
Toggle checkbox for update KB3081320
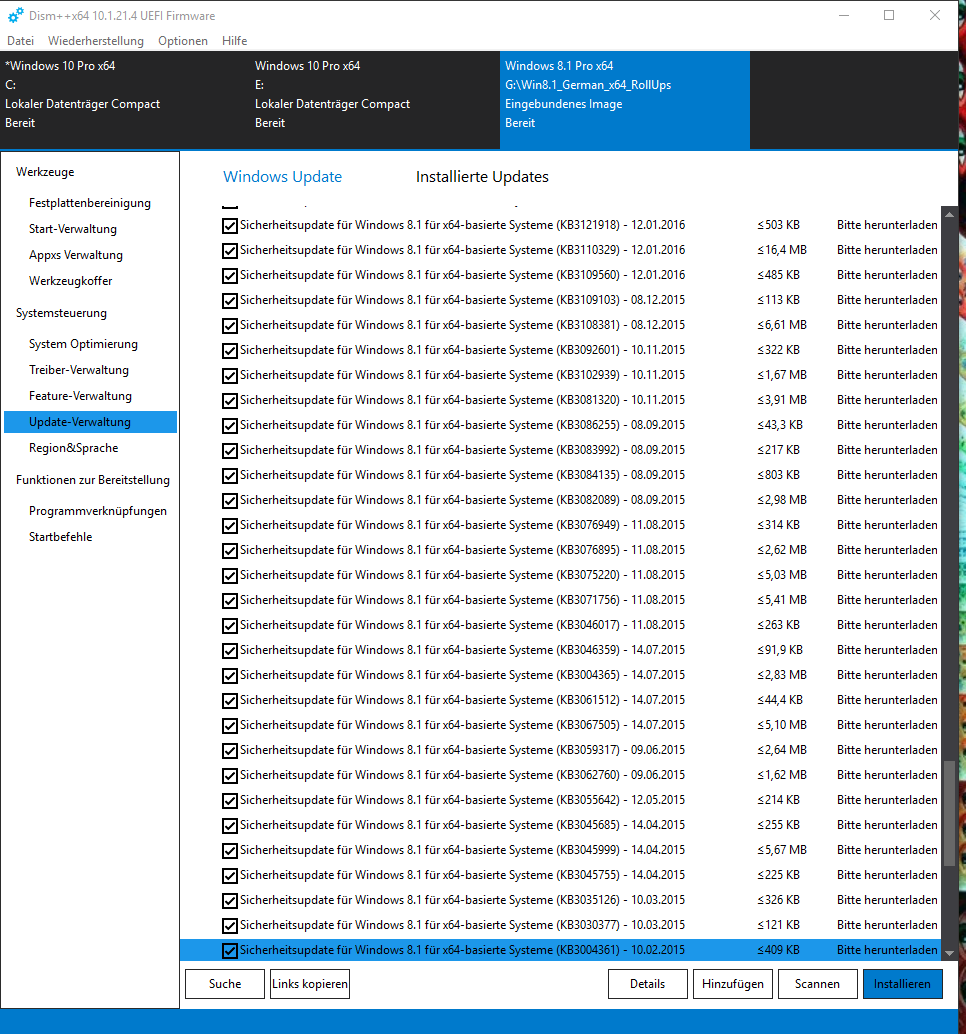229,401
